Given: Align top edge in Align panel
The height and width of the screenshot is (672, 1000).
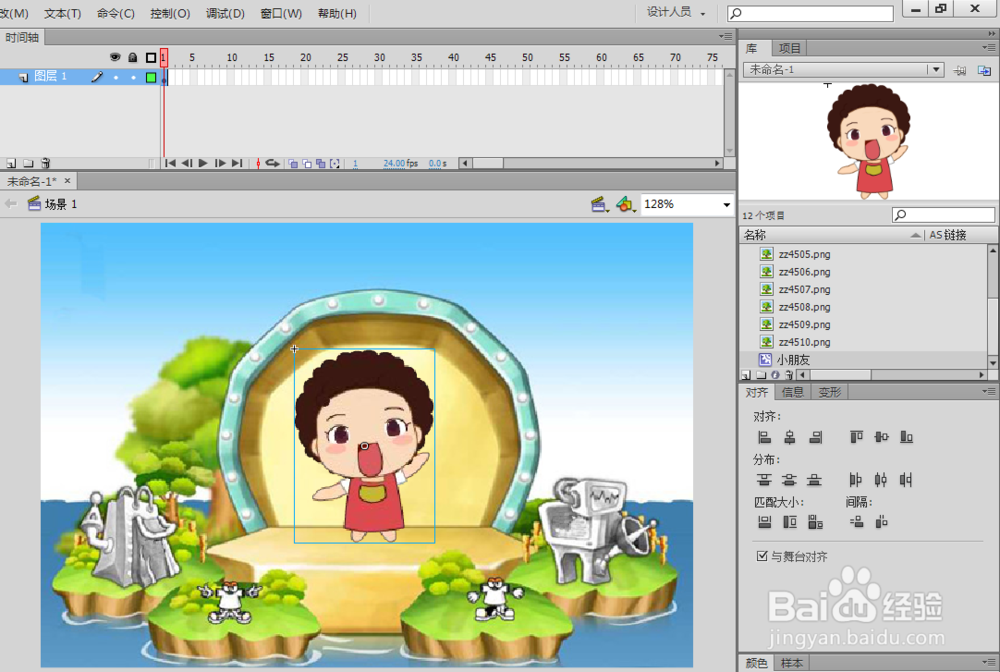Looking at the screenshot, I should click(856, 437).
